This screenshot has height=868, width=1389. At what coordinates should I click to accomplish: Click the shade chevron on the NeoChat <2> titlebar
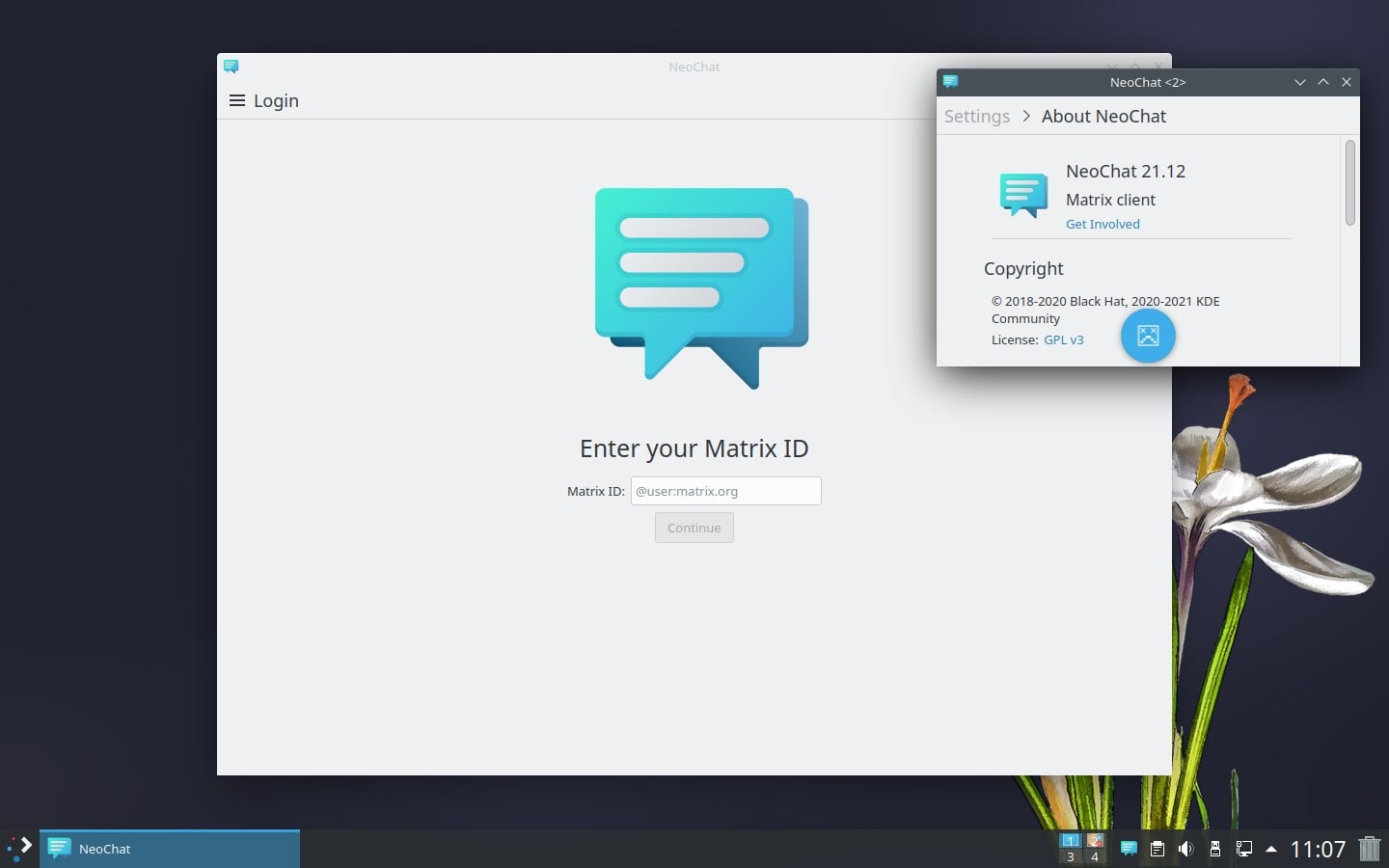point(1300,82)
